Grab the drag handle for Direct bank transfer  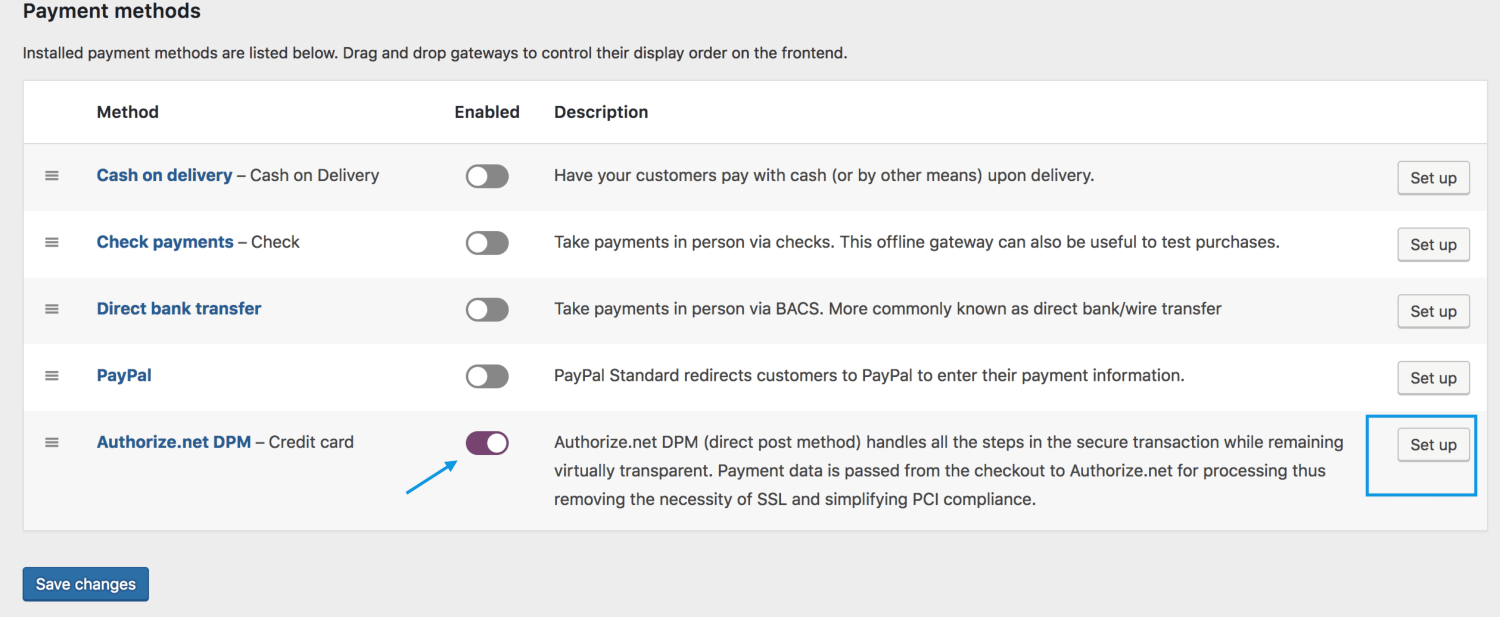[x=52, y=310]
